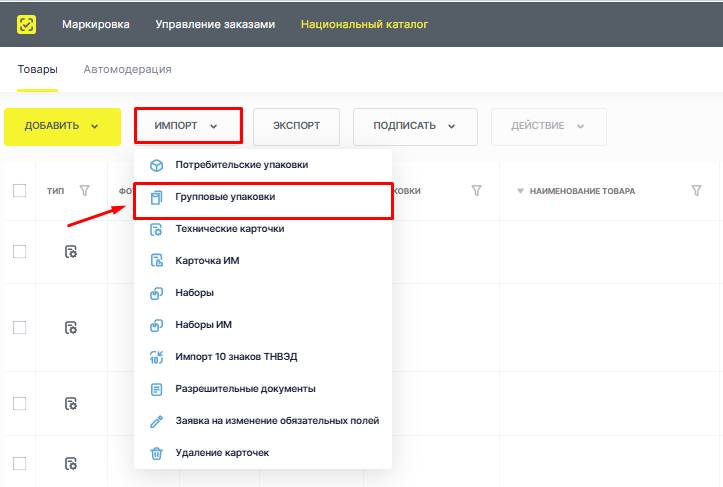Expand the ДОБАВИТЬ dropdown button
This screenshot has height=487, width=723.
pyautogui.click(x=62, y=126)
